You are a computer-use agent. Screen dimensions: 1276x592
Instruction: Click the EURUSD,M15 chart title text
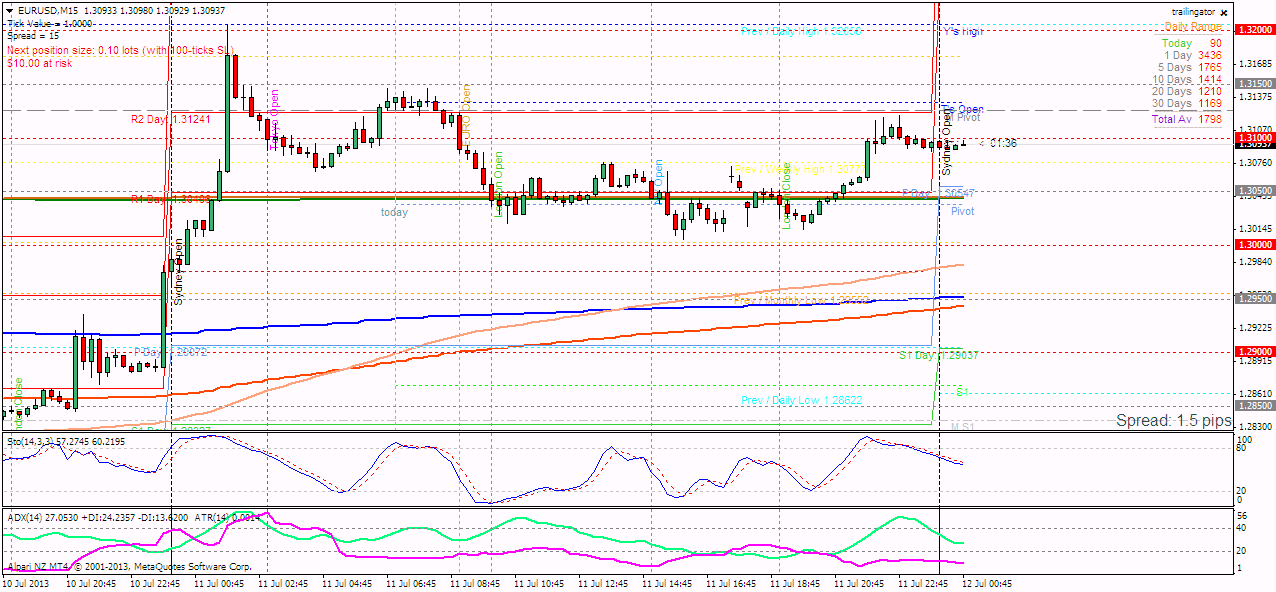coord(49,10)
